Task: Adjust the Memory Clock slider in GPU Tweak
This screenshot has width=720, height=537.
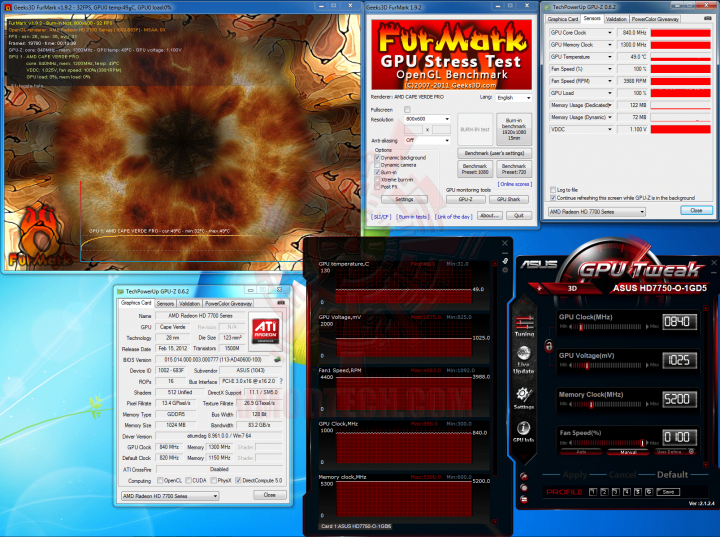Action: [591, 405]
